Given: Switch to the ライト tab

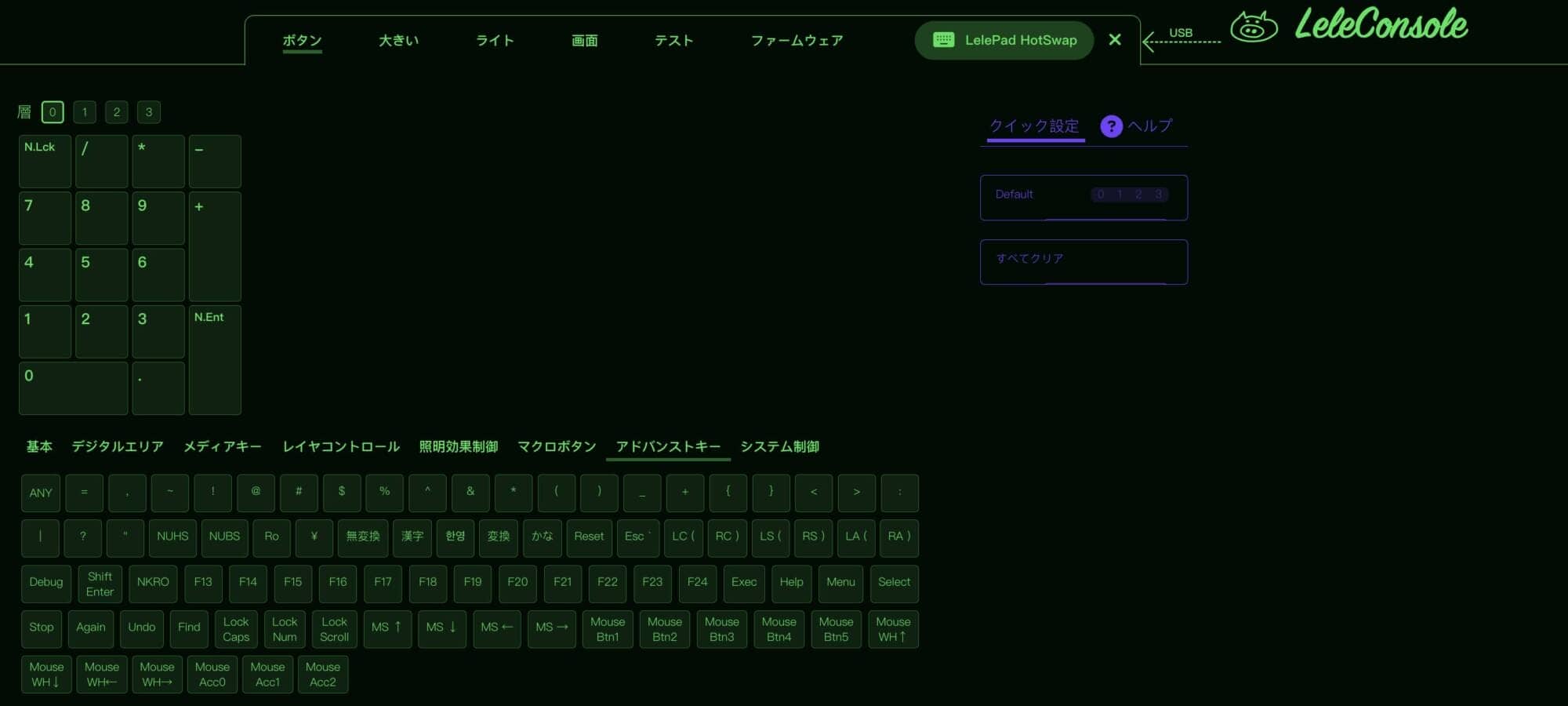Looking at the screenshot, I should pyautogui.click(x=494, y=40).
